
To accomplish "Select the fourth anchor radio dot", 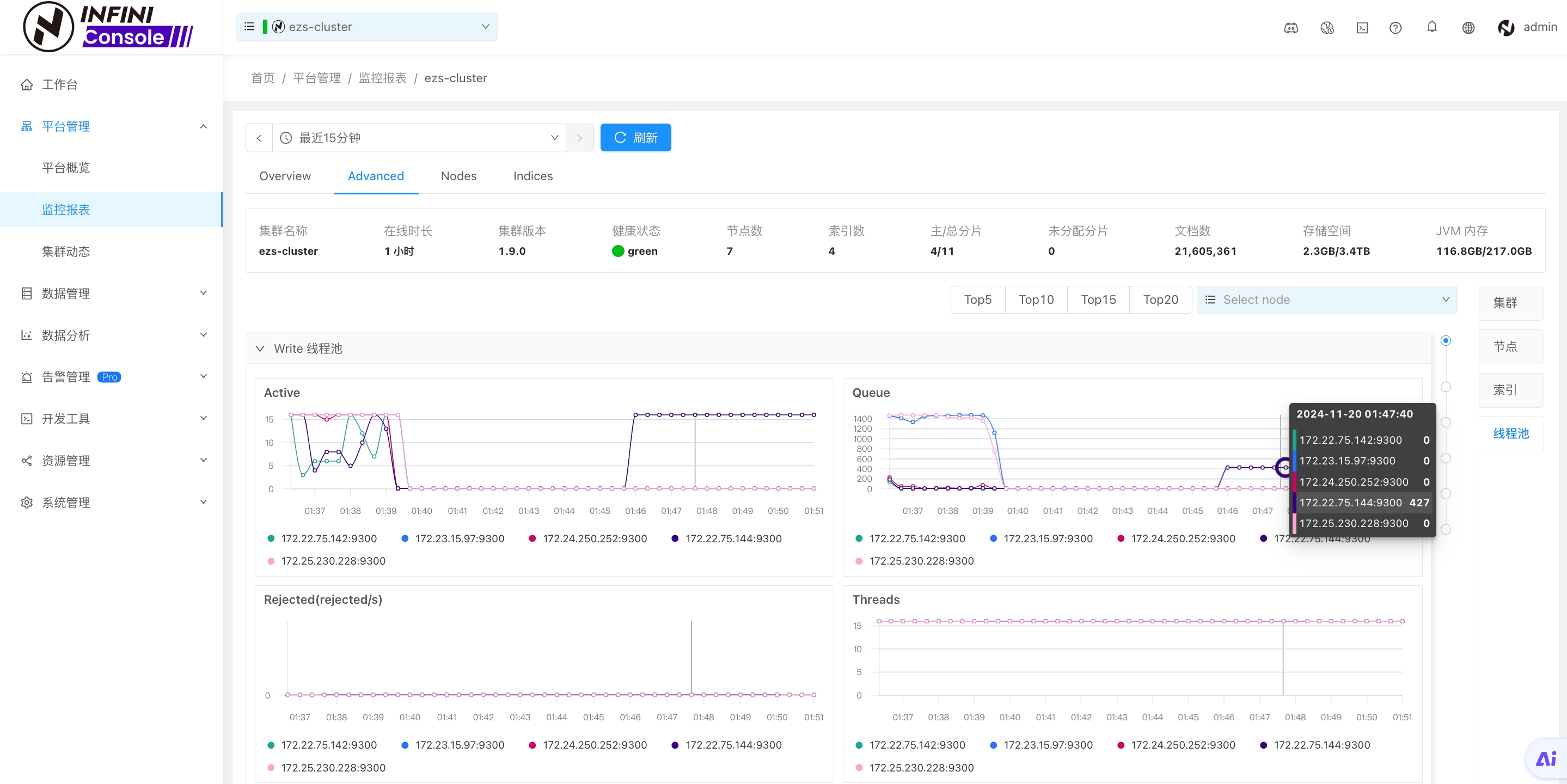I will [1446, 458].
